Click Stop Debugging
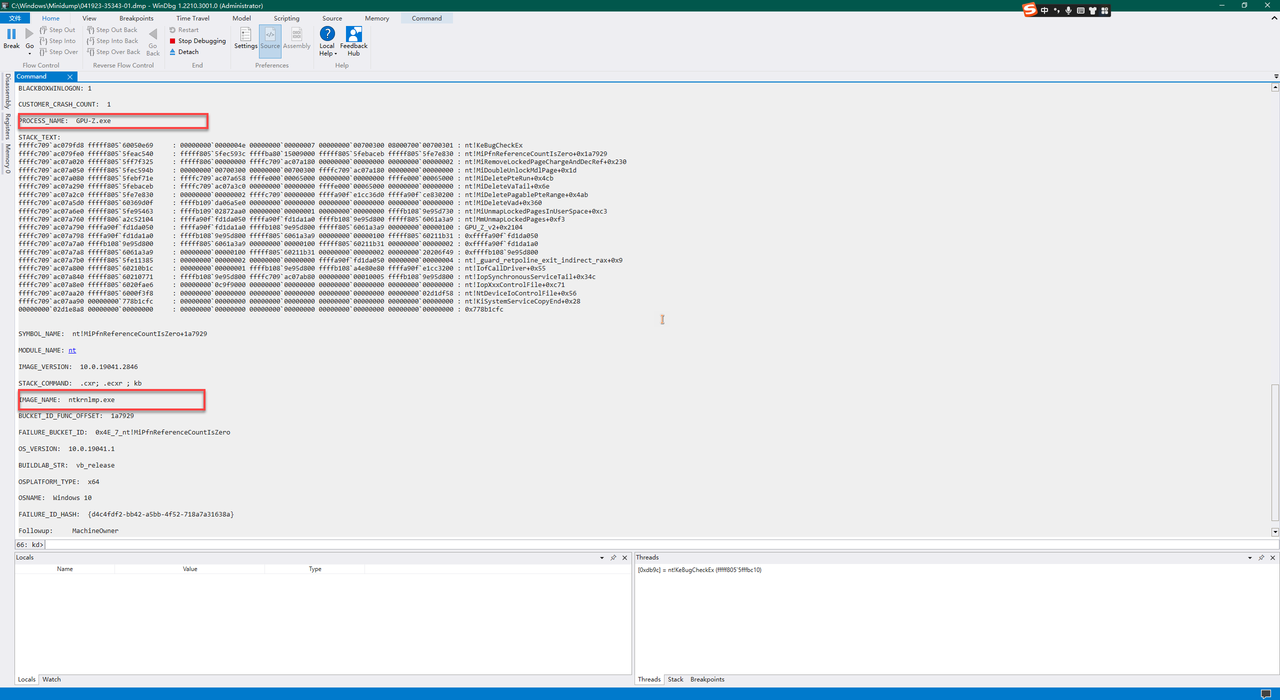This screenshot has height=700, width=1280. pyautogui.click(x=198, y=41)
